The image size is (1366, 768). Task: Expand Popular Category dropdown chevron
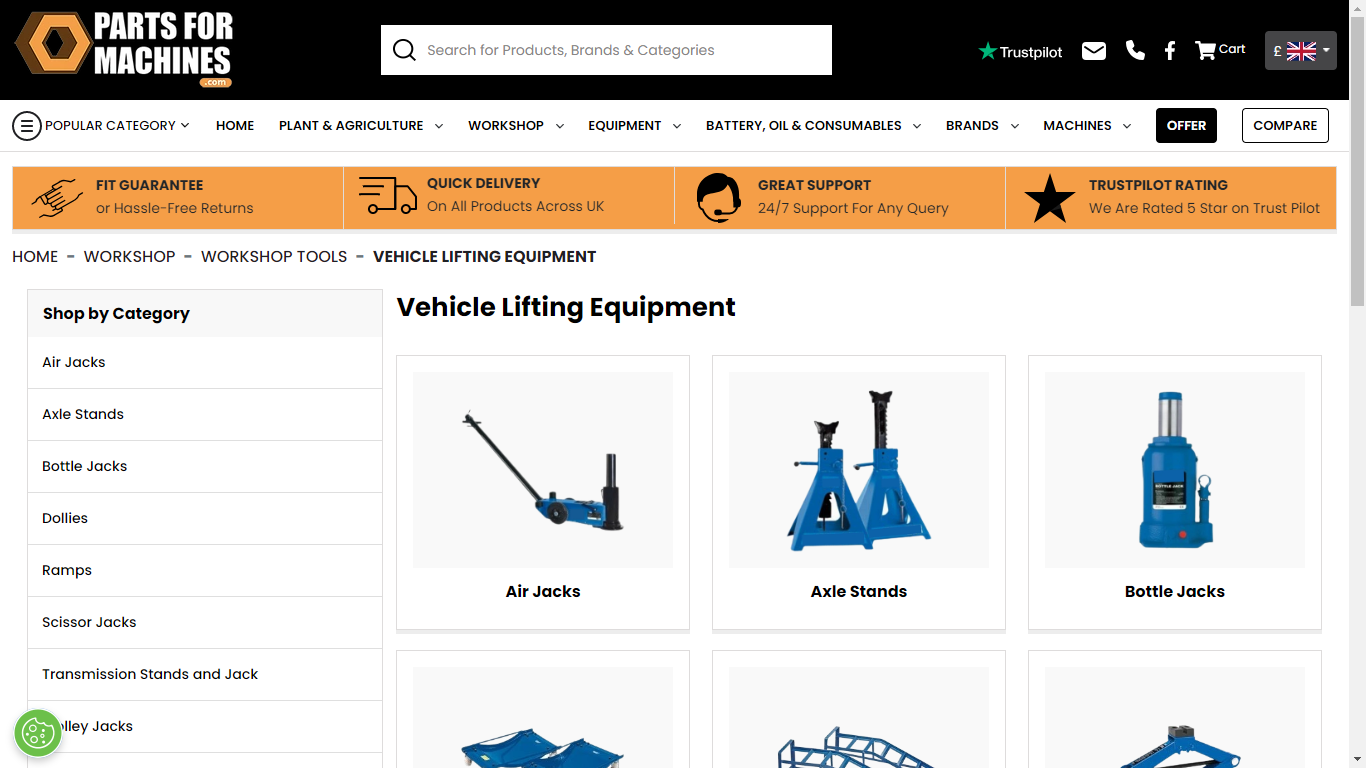(185, 125)
